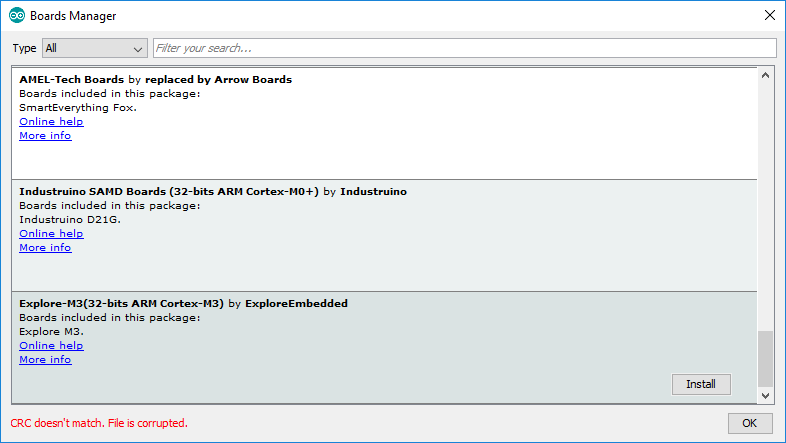This screenshot has width=786, height=443.
Task: Open Online help link for Explore-M3
Action: pyautogui.click(x=51, y=345)
